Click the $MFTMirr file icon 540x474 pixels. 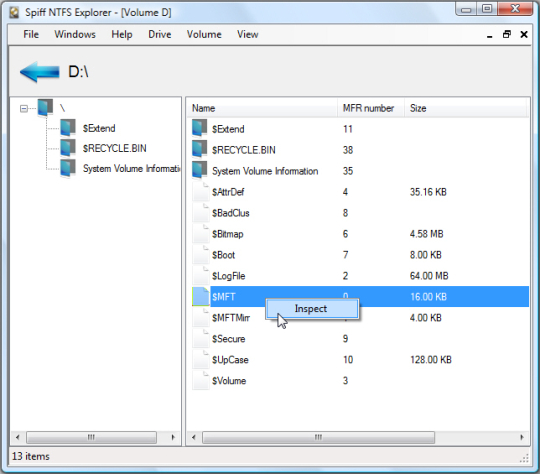201,317
